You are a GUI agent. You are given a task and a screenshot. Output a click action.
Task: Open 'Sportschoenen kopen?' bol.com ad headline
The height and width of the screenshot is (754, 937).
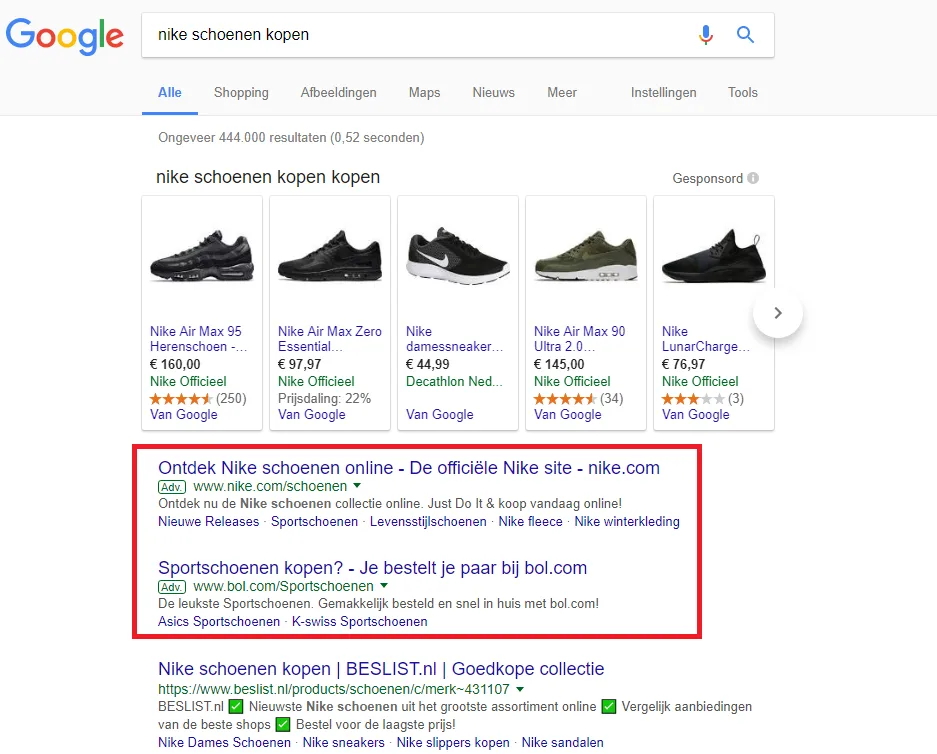pos(372,568)
